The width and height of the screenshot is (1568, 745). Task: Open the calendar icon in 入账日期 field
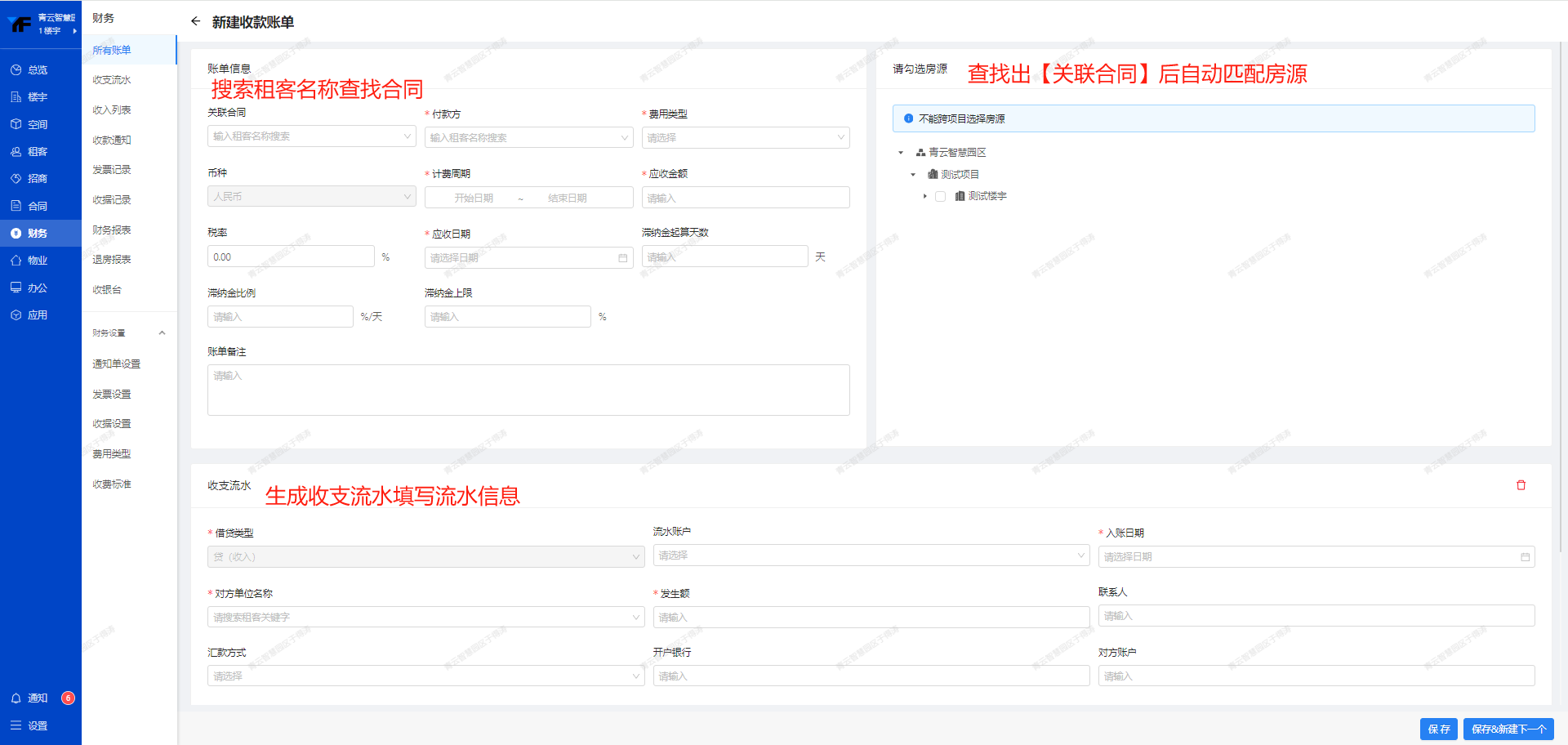[x=1525, y=557]
